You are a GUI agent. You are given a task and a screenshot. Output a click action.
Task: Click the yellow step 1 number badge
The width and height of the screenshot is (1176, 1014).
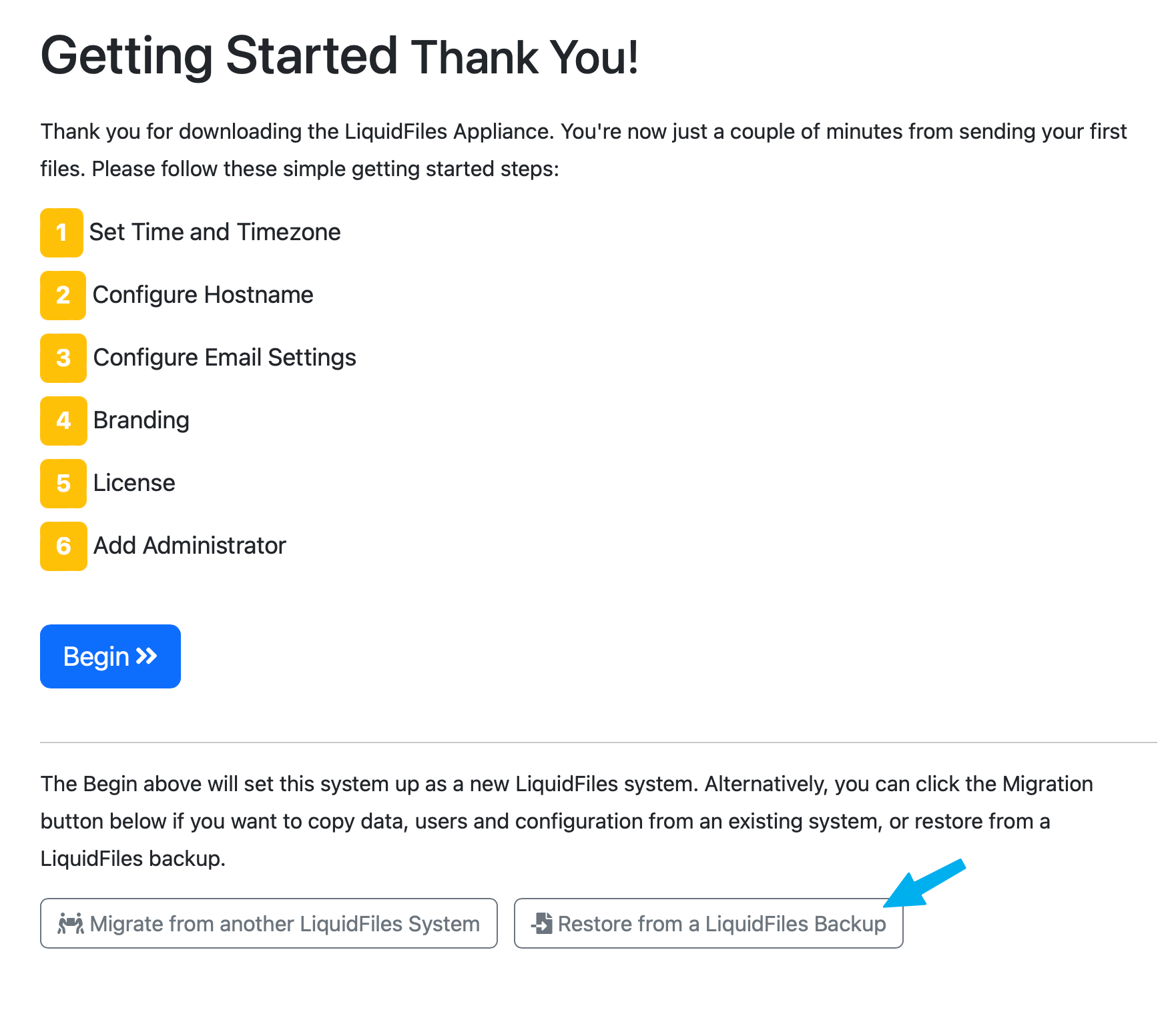tap(61, 233)
